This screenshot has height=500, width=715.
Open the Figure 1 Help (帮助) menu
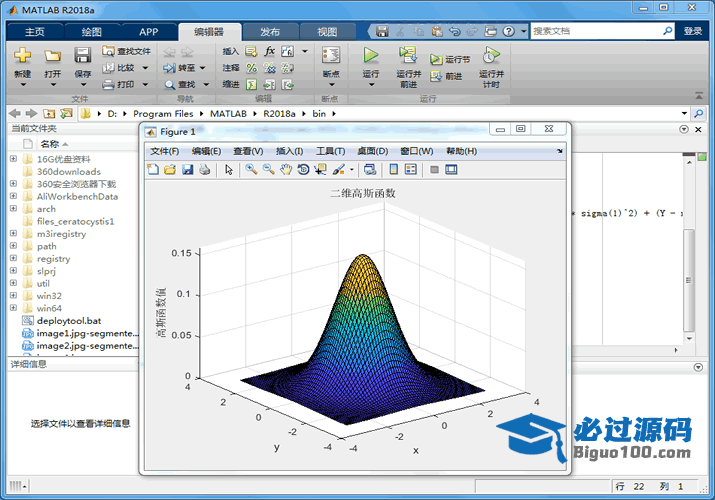tap(461, 151)
